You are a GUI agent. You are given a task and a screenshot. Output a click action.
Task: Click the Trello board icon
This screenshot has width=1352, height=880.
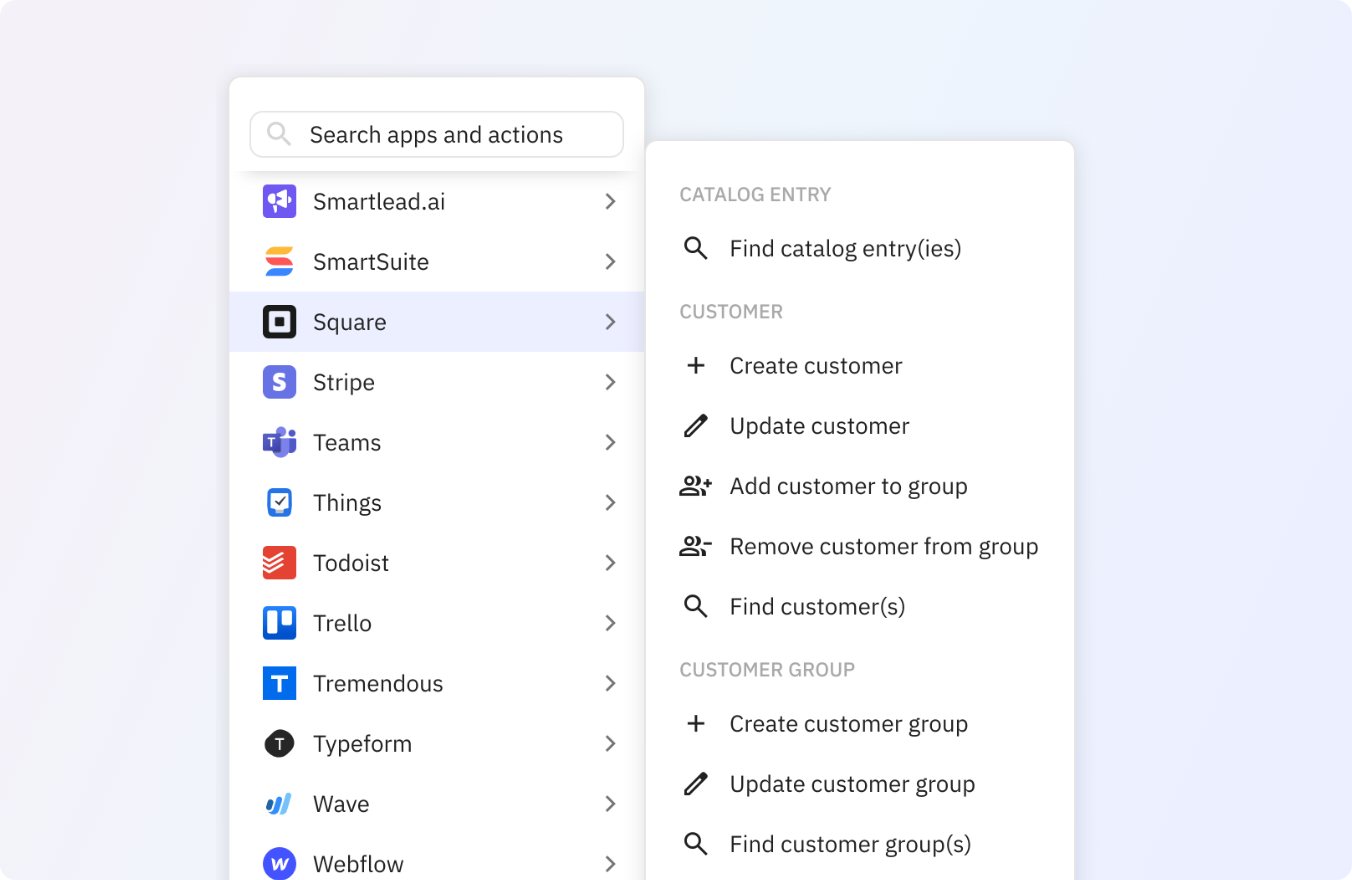tap(279, 623)
